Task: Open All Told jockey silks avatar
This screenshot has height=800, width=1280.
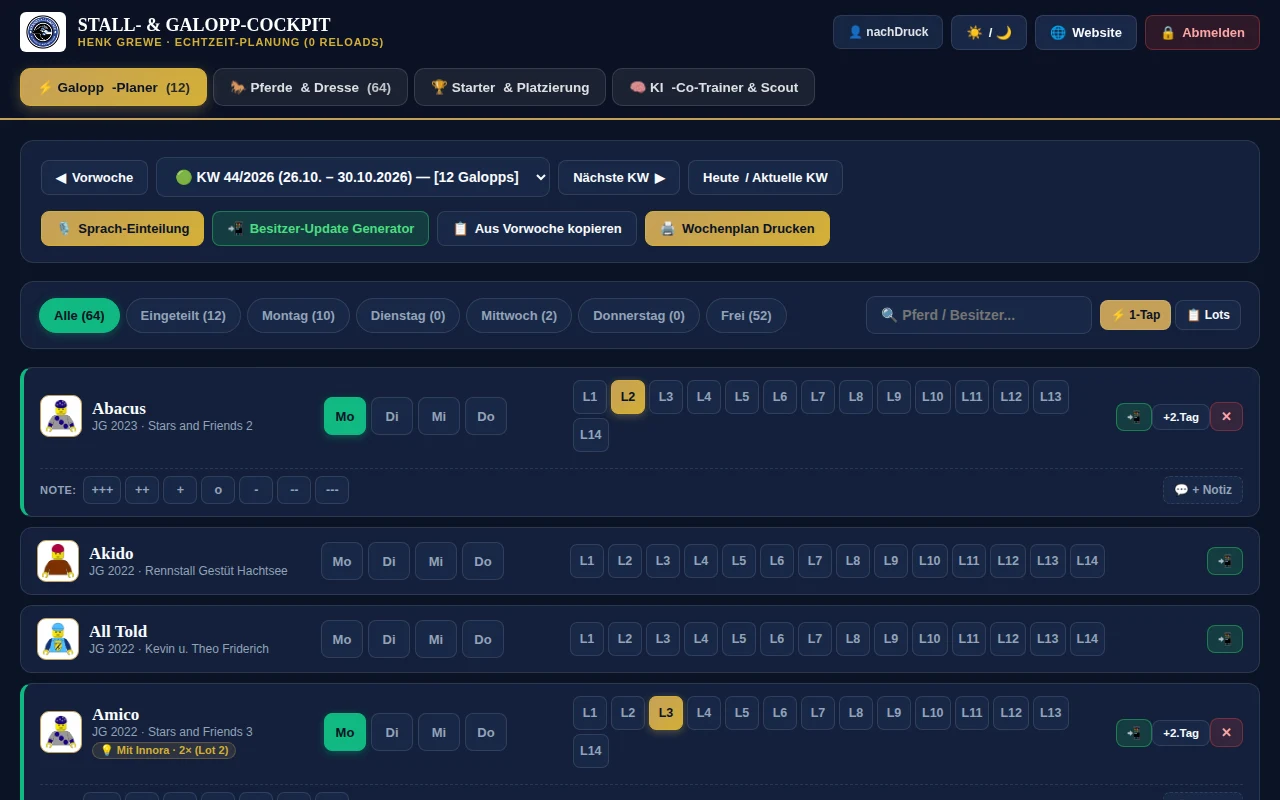Action: (58, 639)
